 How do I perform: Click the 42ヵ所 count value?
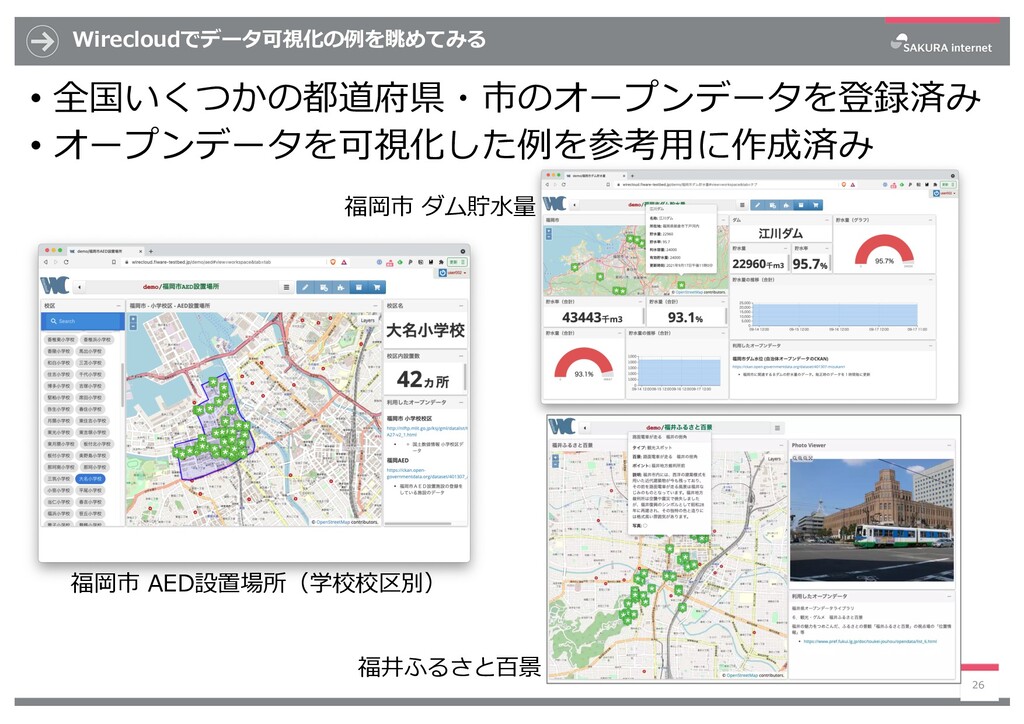pos(423,380)
